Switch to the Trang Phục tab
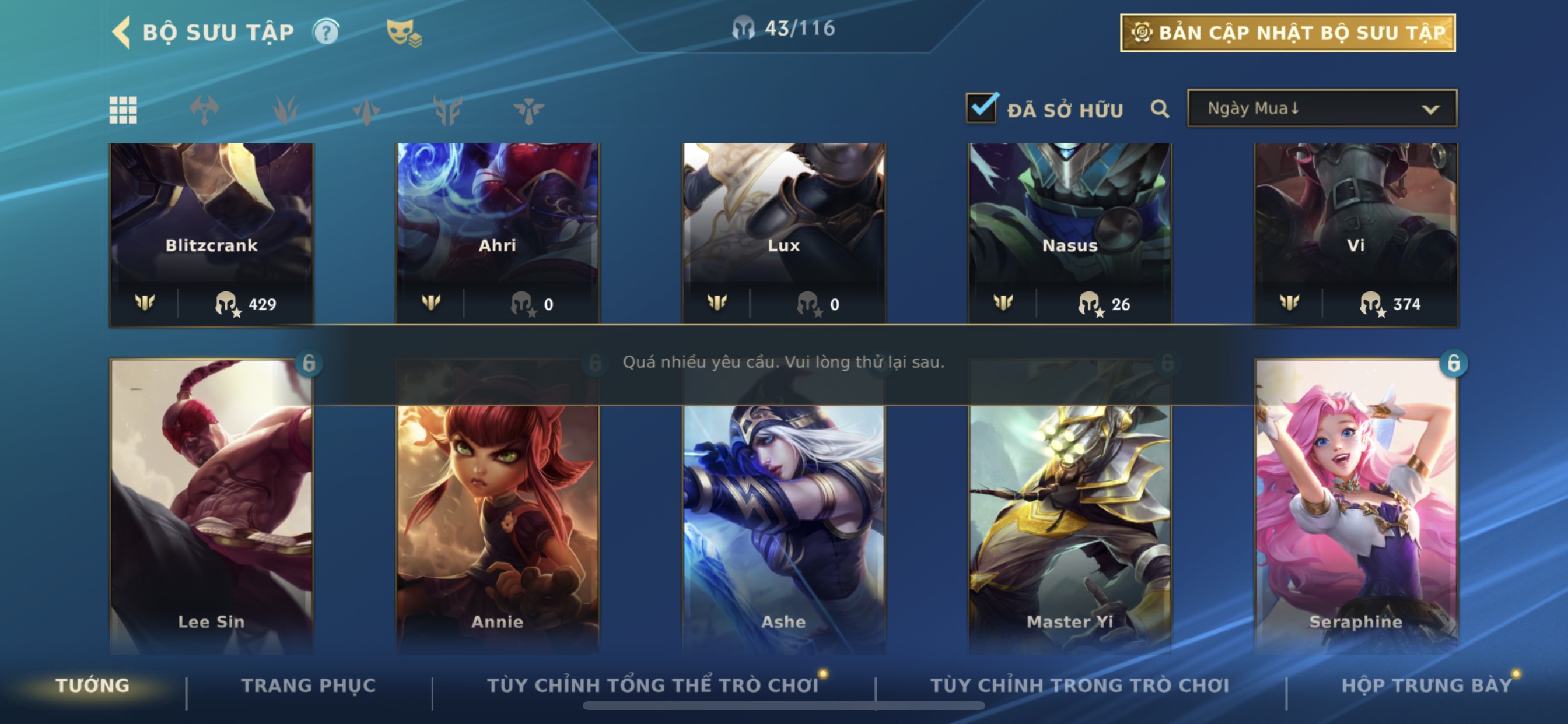This screenshot has width=1568, height=724. (x=309, y=685)
